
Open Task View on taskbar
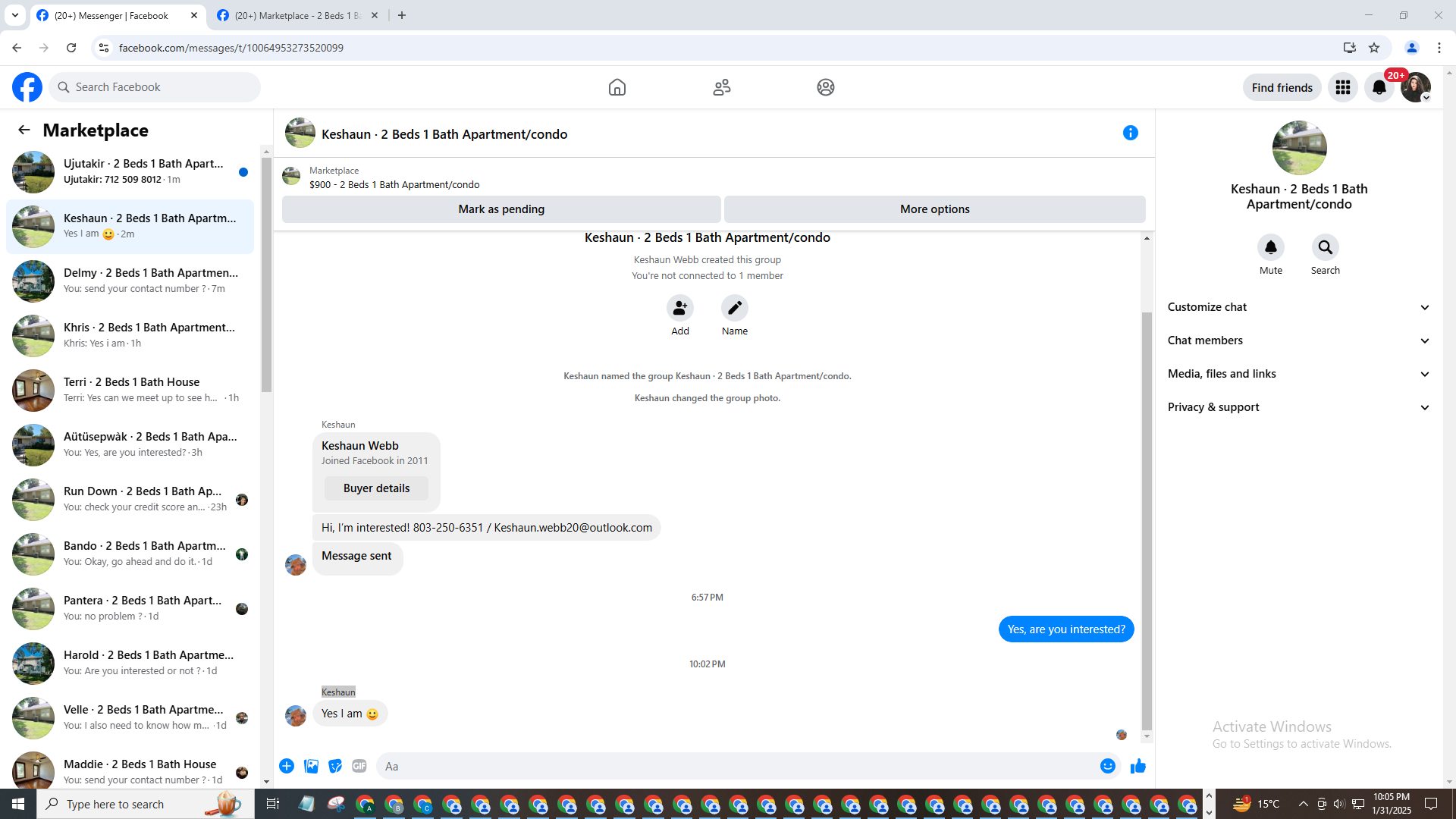coord(273,804)
